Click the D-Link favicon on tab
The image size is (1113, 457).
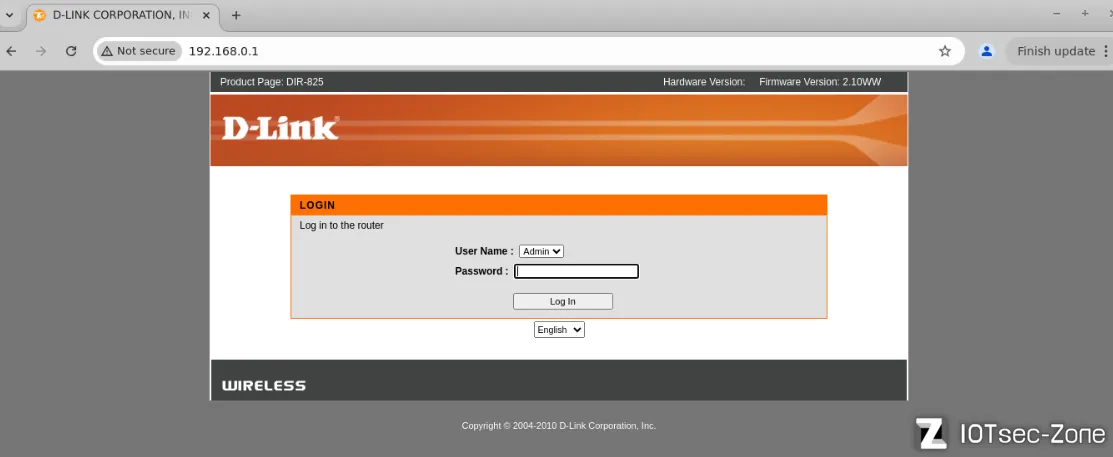coord(40,15)
